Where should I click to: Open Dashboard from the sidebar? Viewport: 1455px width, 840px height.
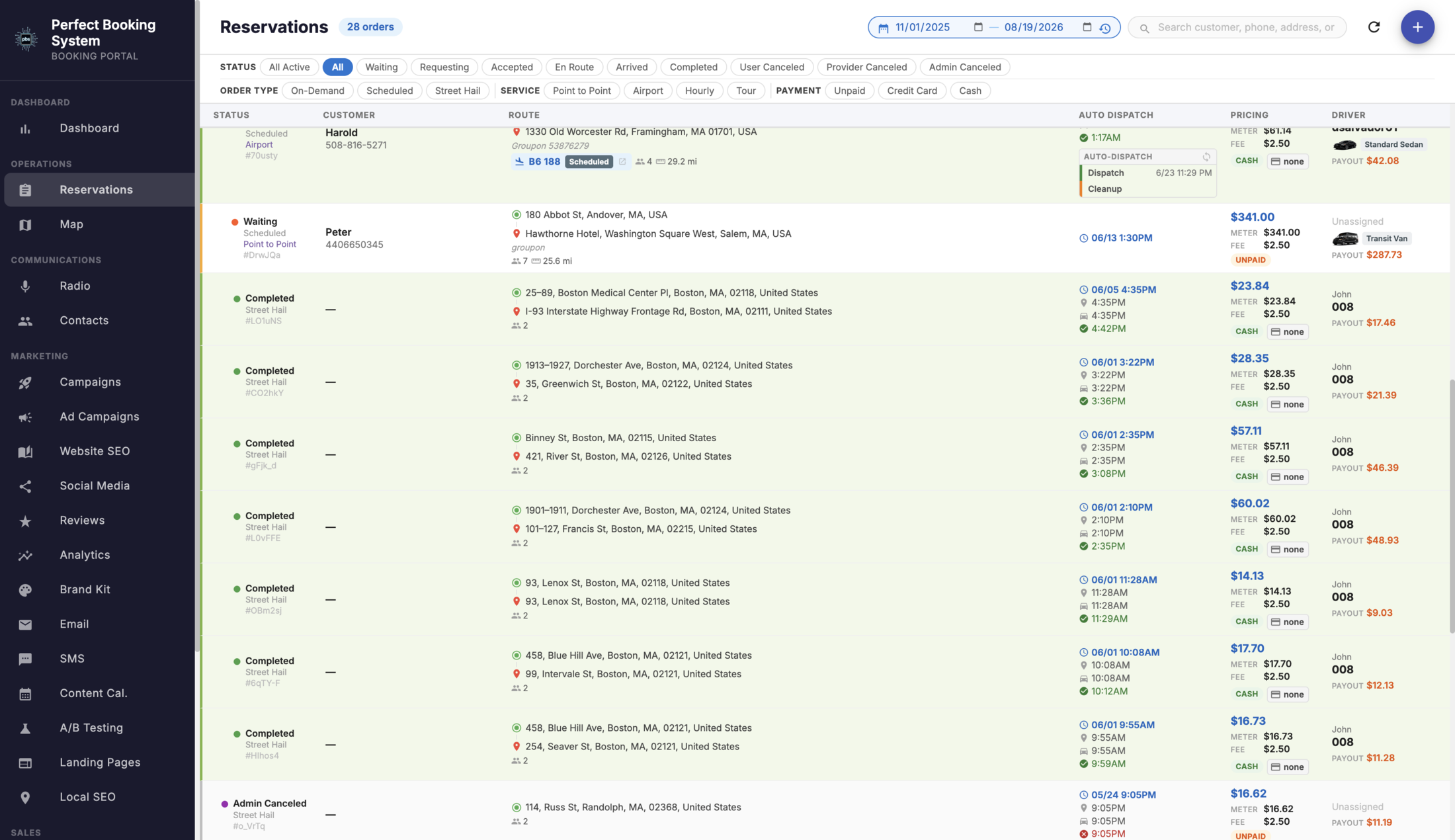[x=99, y=129]
